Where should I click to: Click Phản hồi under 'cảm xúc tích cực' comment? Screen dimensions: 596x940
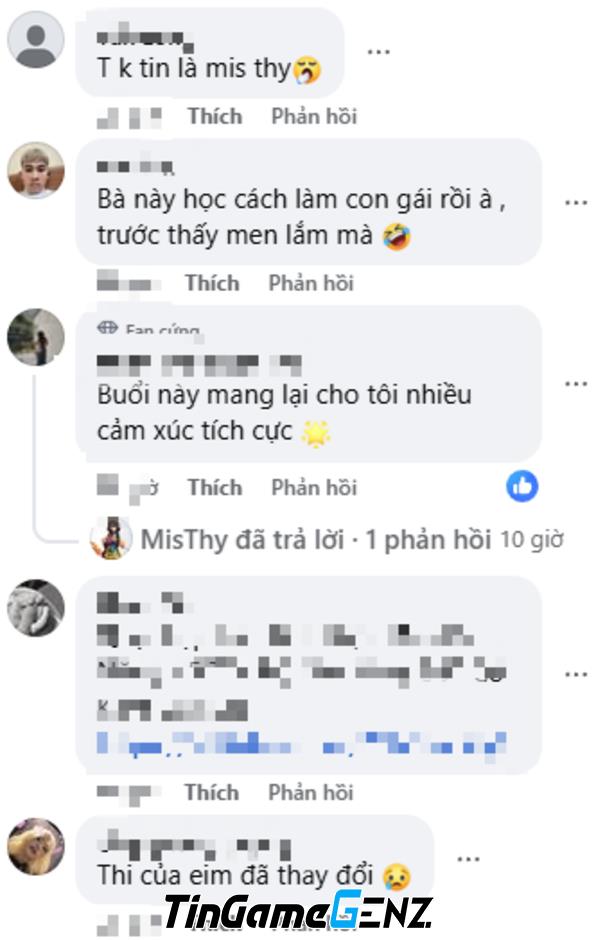point(314,487)
